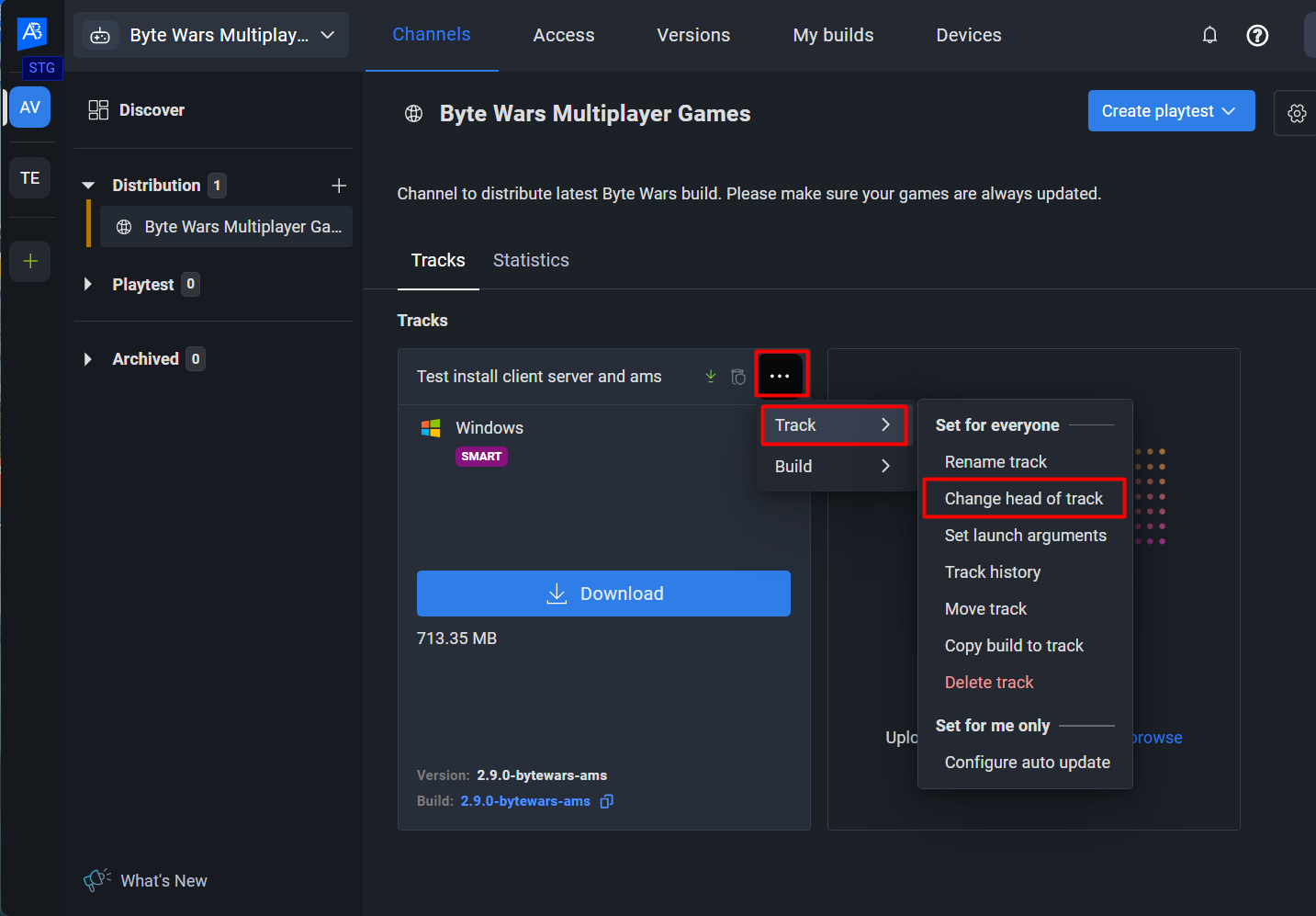
Task: Switch to the Access tab
Action: (x=564, y=35)
